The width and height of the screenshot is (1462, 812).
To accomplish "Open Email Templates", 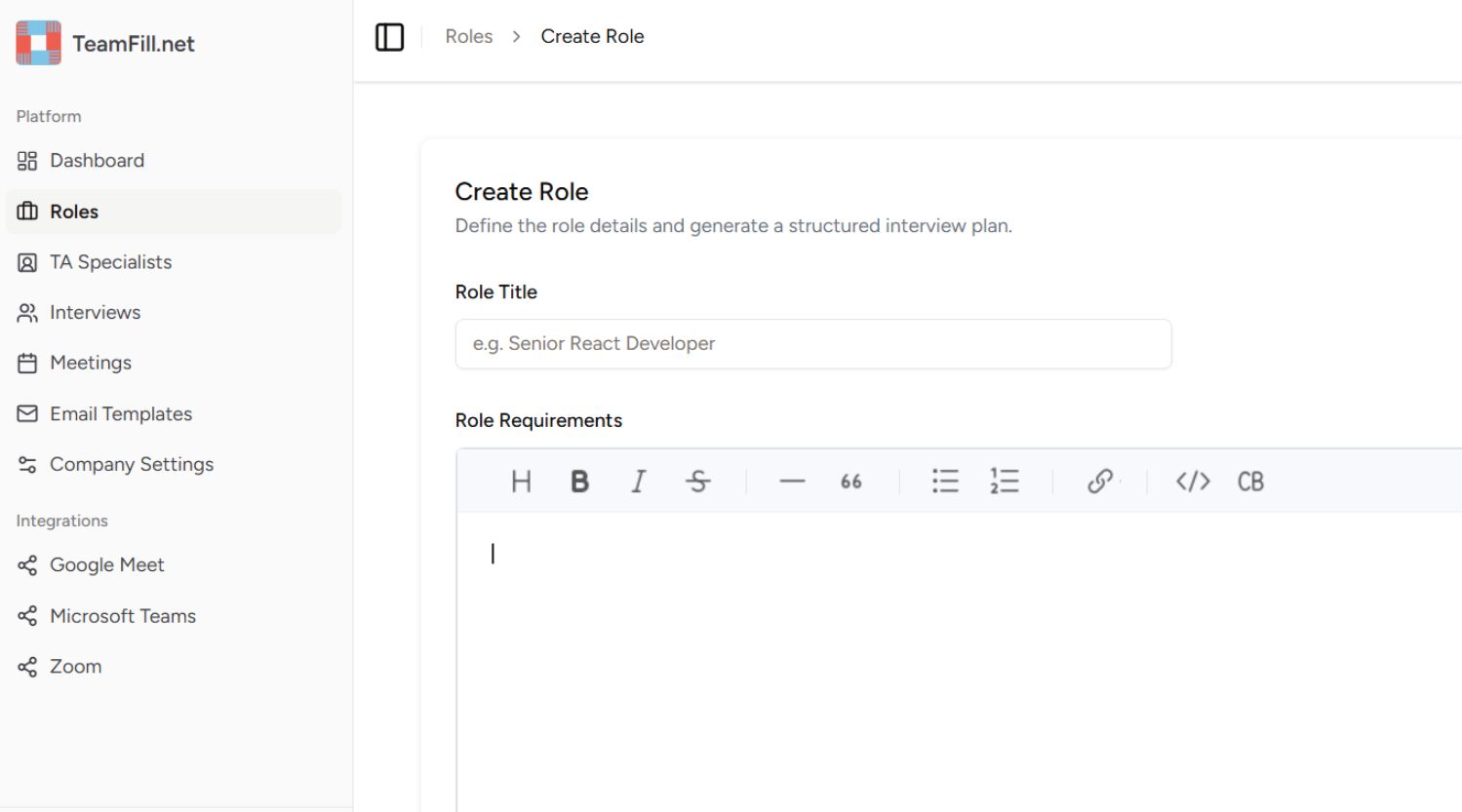I will tap(121, 413).
